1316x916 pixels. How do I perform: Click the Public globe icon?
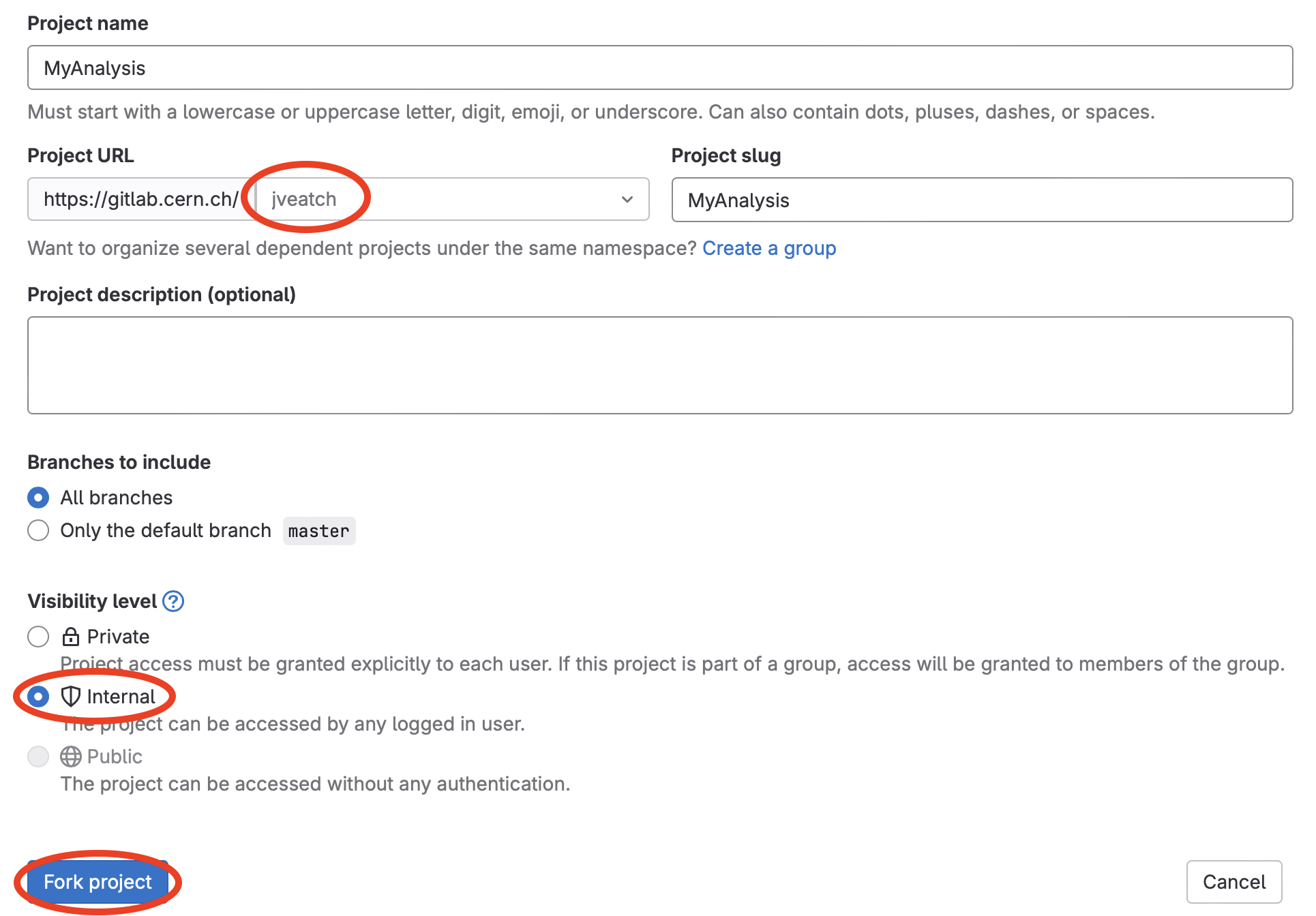coord(70,757)
